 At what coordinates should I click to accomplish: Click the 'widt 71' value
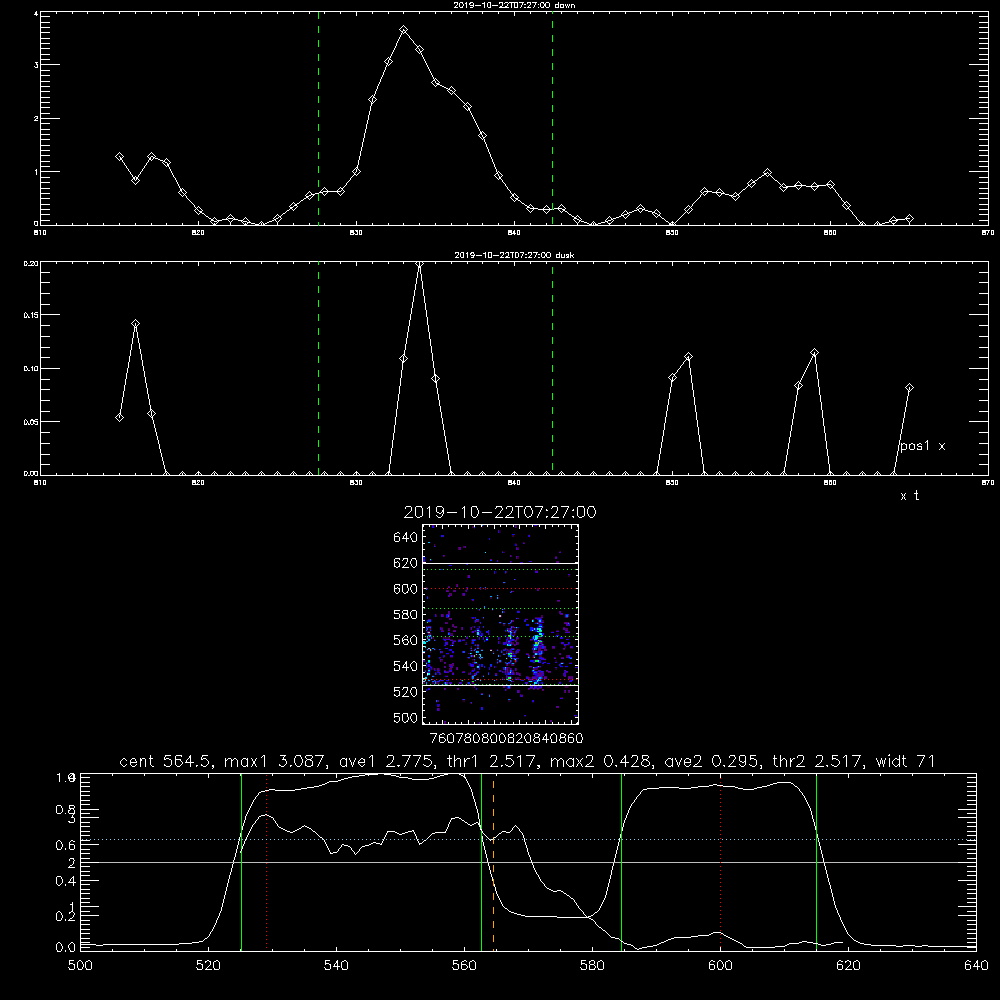[x=906, y=761]
